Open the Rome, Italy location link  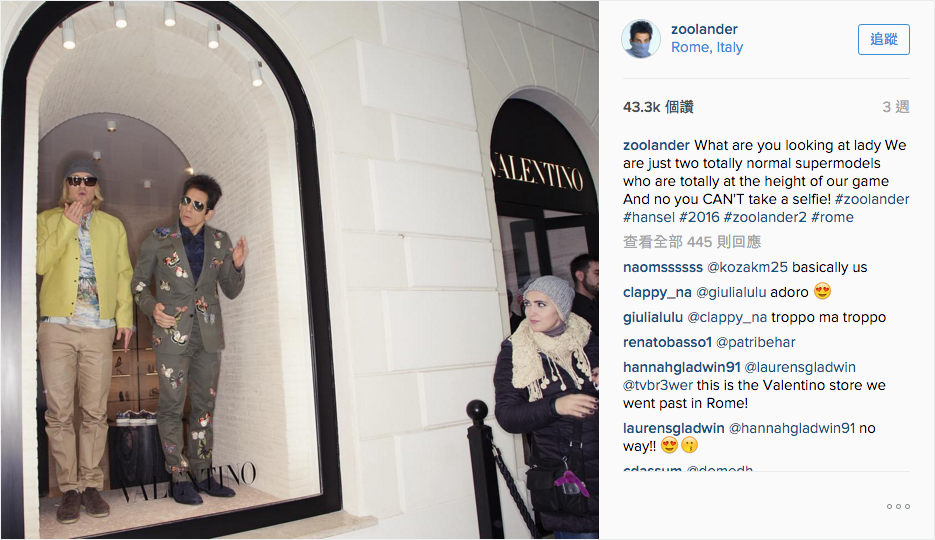(707, 47)
